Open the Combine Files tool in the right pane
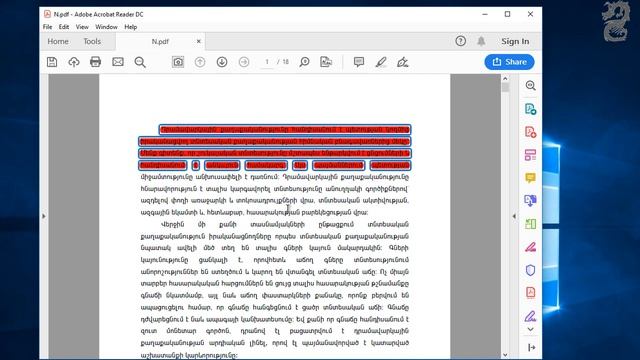The image size is (640, 360). click(531, 200)
